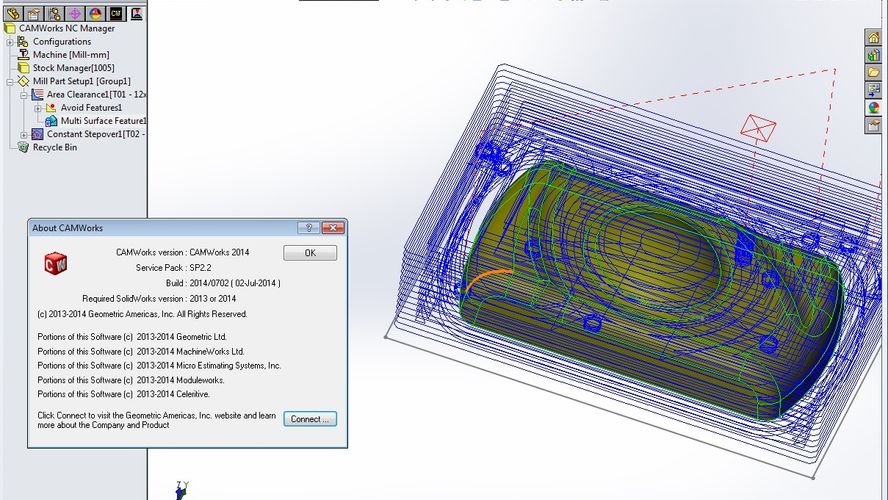The image size is (888, 500).
Task: Open the ConfigurationManager tab
Action: coord(54,13)
